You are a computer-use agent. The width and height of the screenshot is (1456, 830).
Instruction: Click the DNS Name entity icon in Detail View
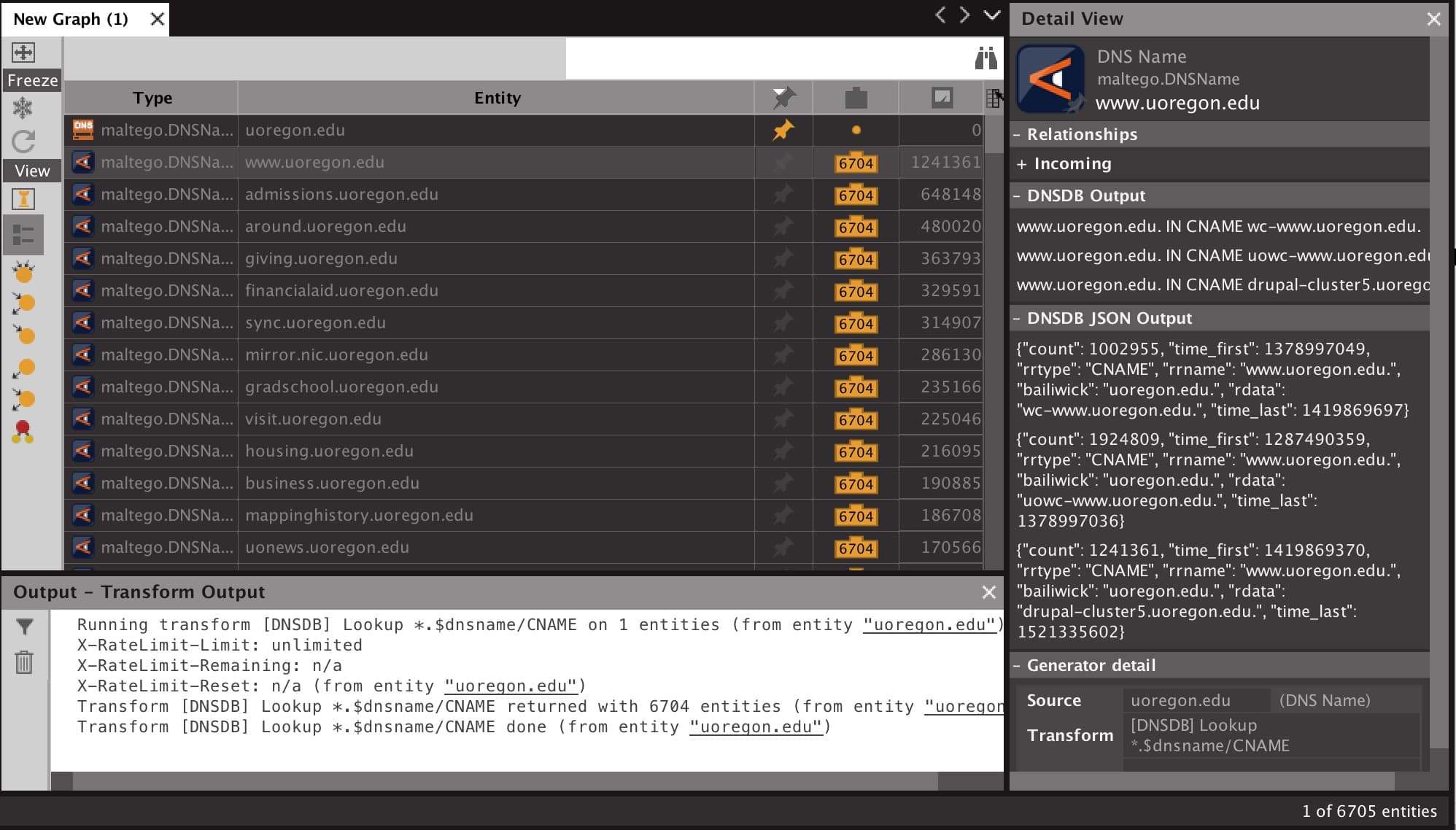[x=1050, y=79]
